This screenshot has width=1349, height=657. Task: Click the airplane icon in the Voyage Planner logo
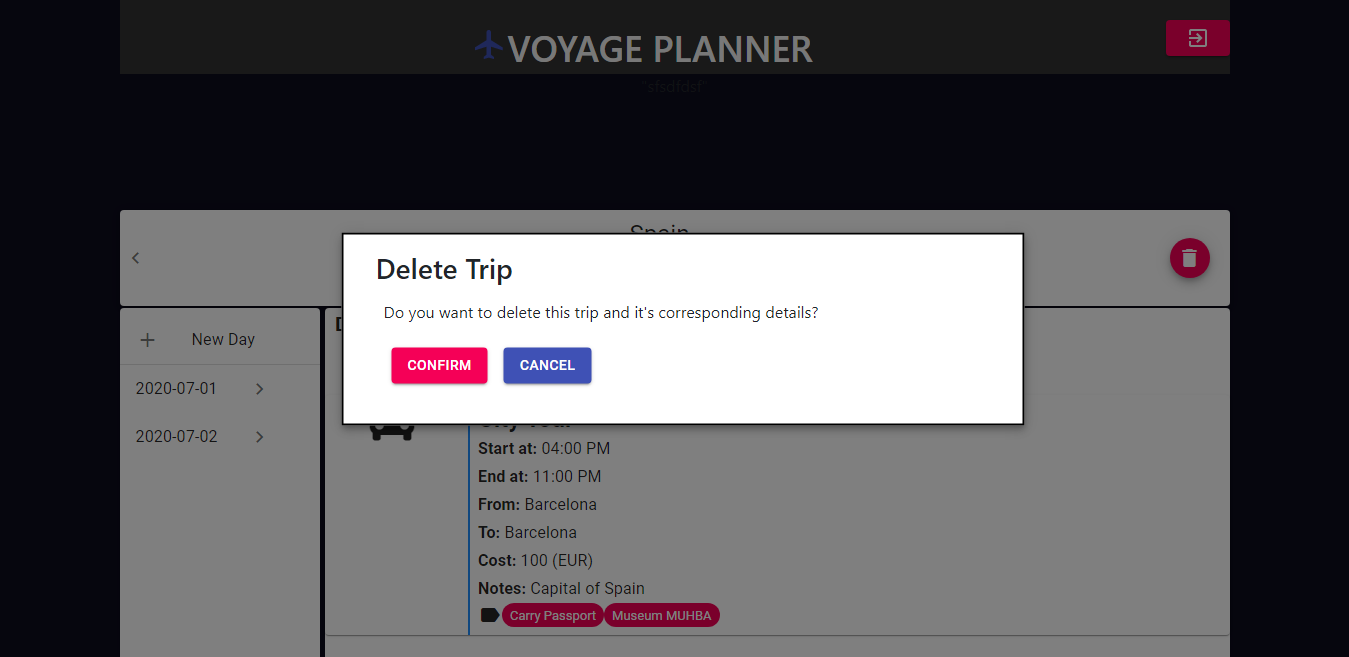(487, 45)
